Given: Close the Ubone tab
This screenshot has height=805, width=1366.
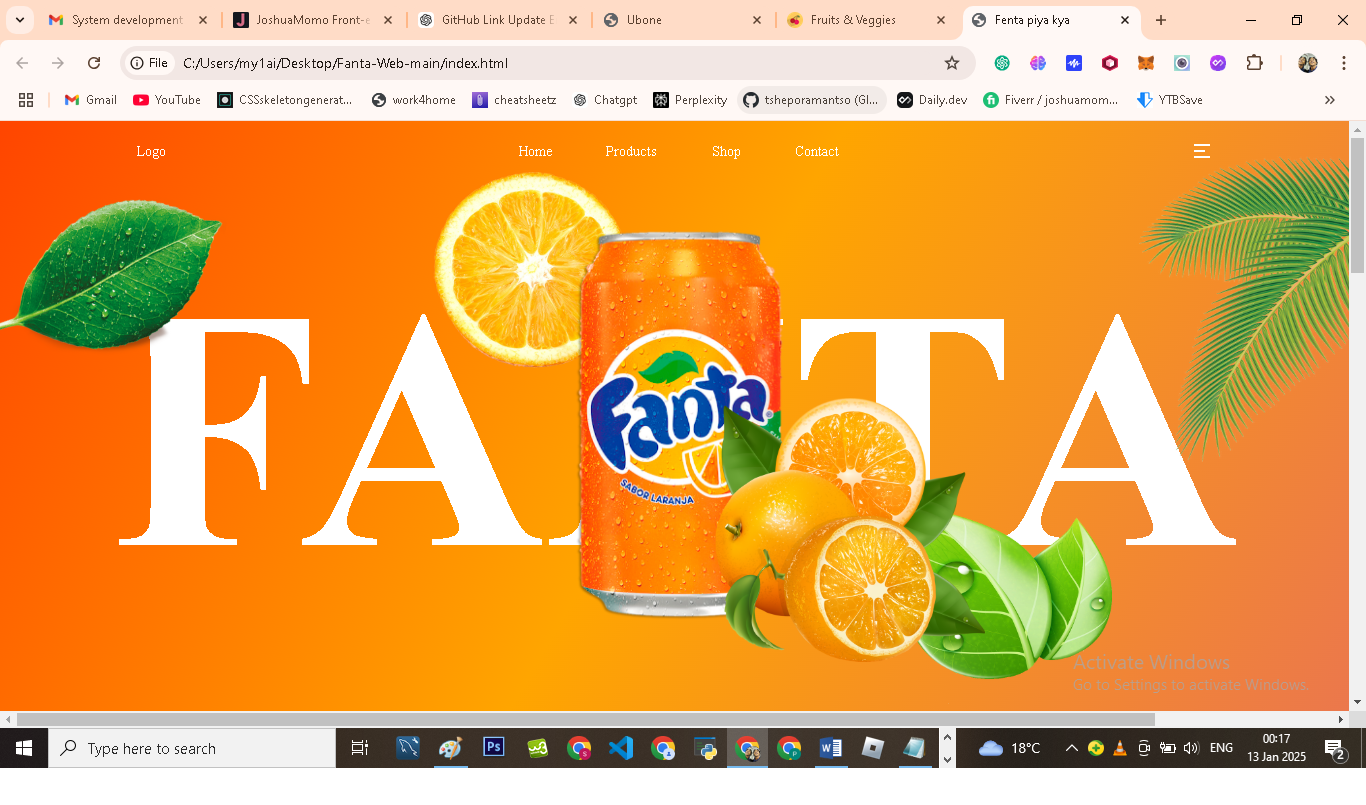Looking at the screenshot, I should [756, 20].
